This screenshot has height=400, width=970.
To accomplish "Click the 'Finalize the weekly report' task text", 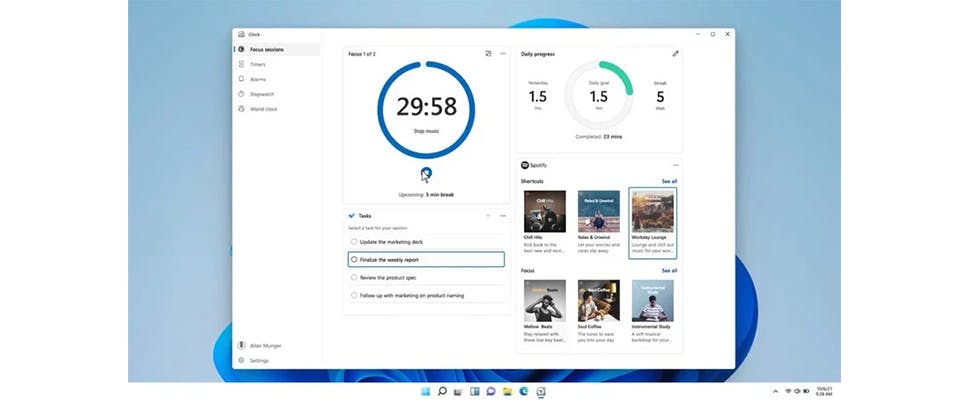I will click(389, 260).
